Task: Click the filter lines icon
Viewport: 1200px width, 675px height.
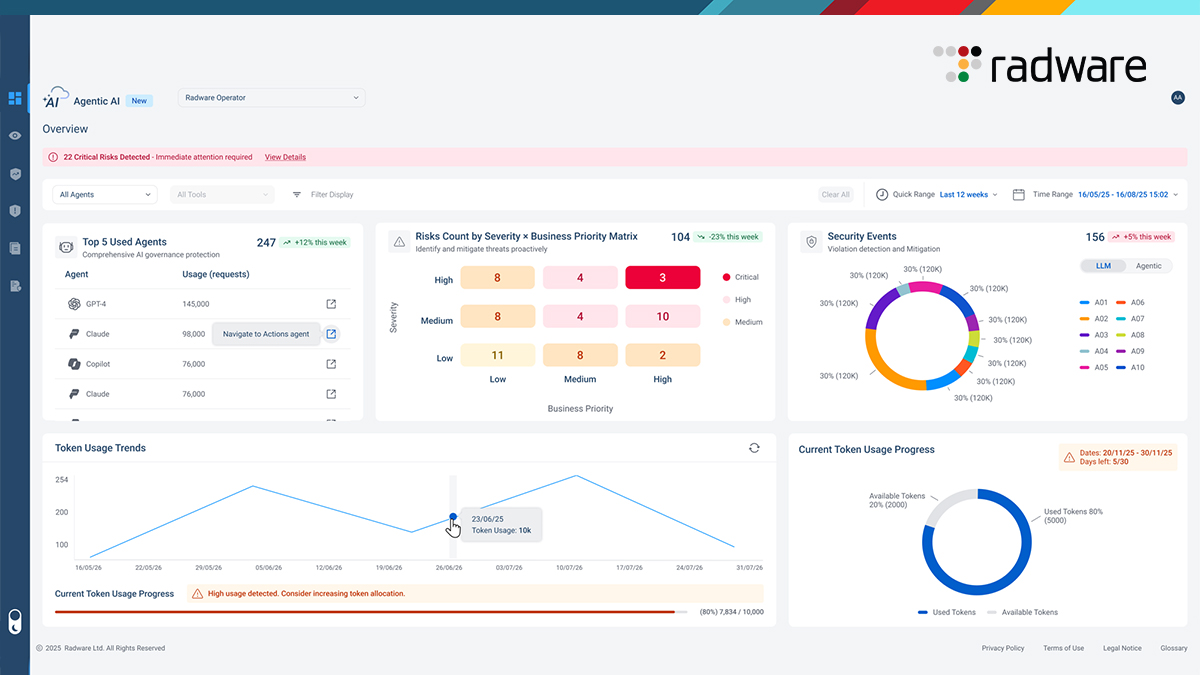Action: 297,195
